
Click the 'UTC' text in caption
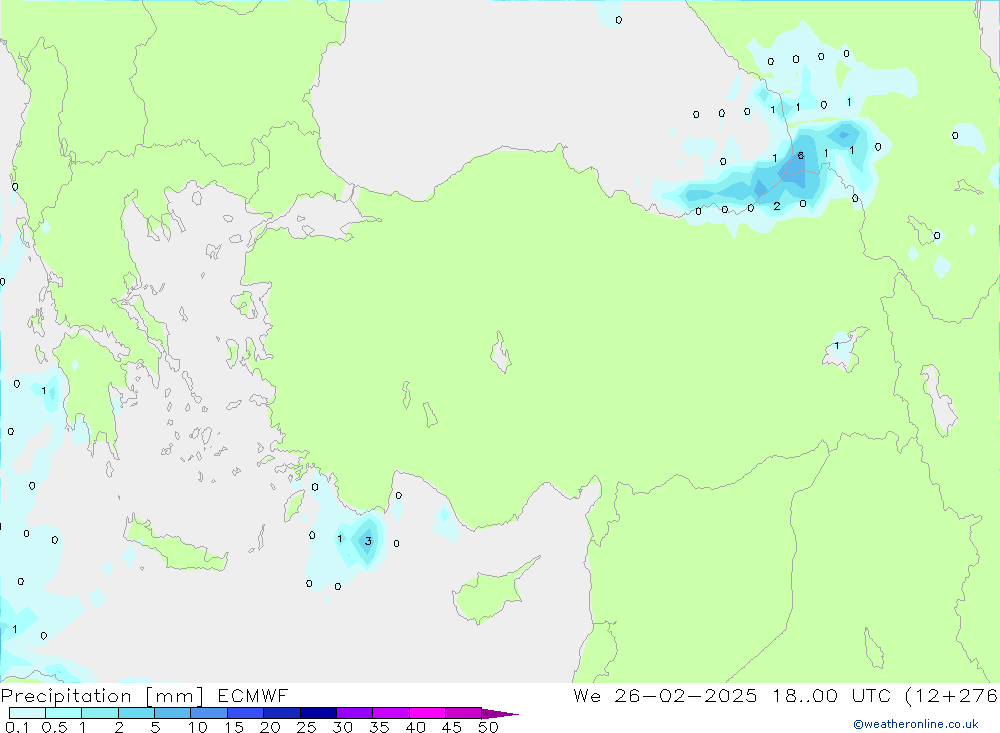(x=871, y=695)
